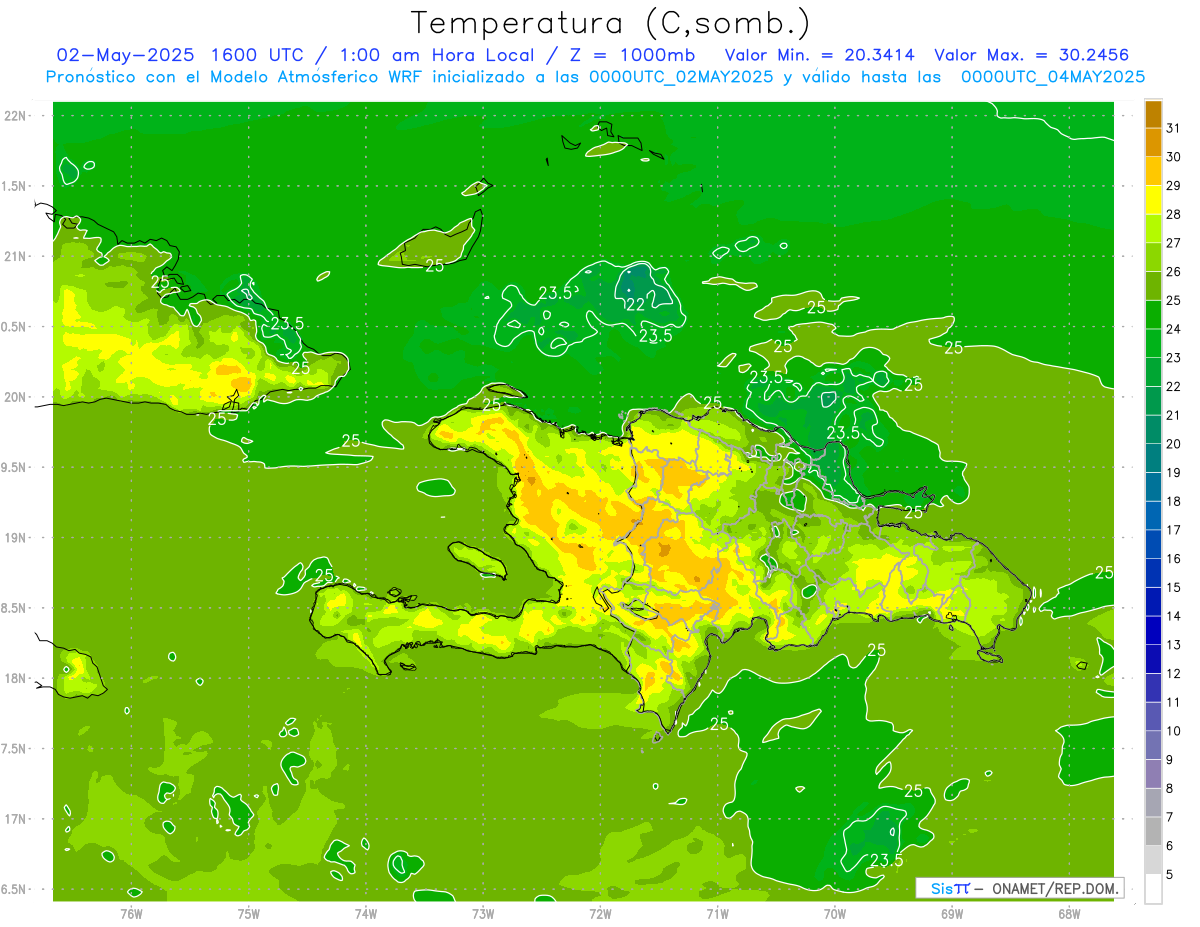Click the 19N latitude axis label

(x=15, y=537)
